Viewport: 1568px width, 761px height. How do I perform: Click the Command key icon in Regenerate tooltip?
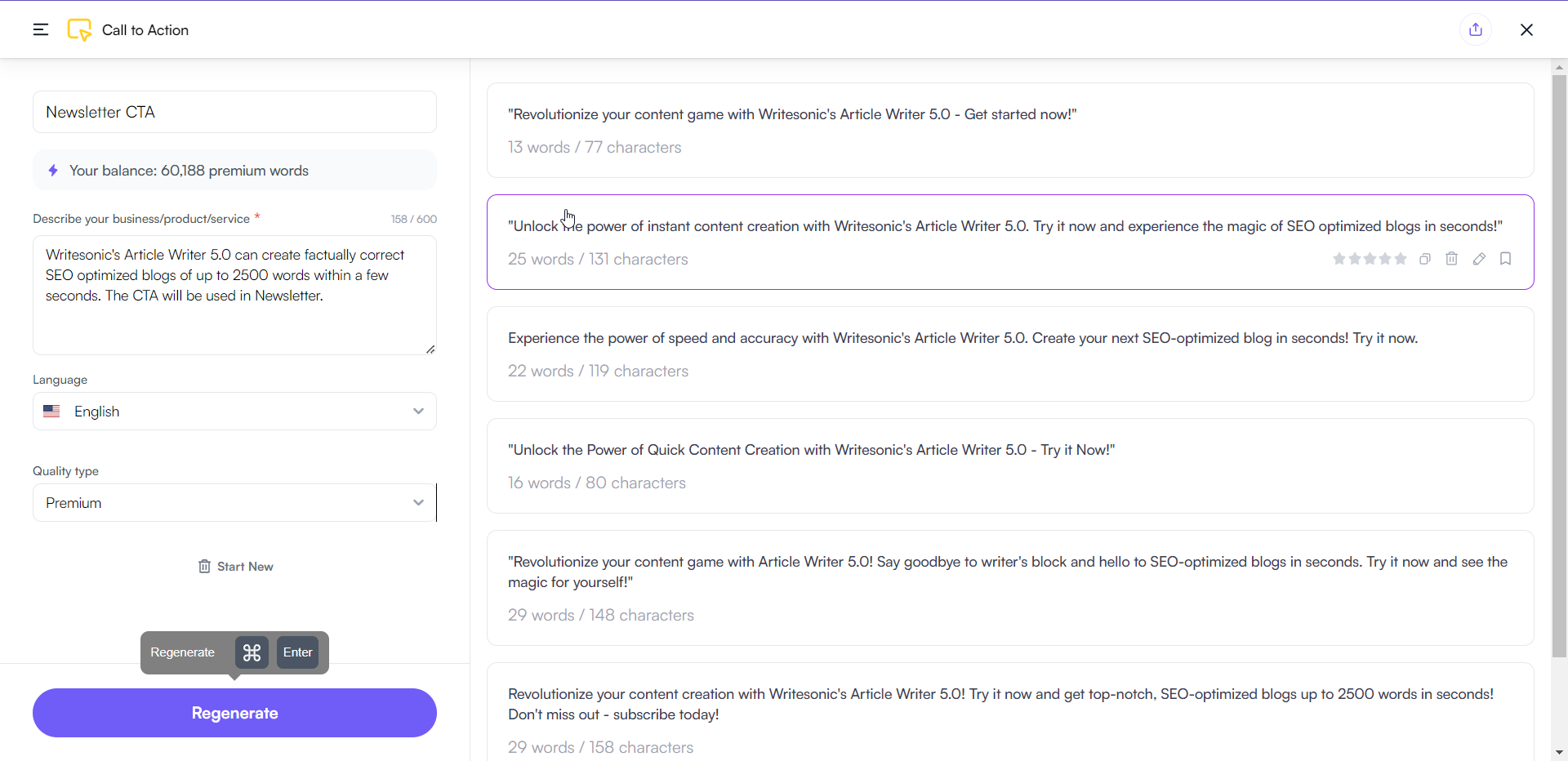252,652
